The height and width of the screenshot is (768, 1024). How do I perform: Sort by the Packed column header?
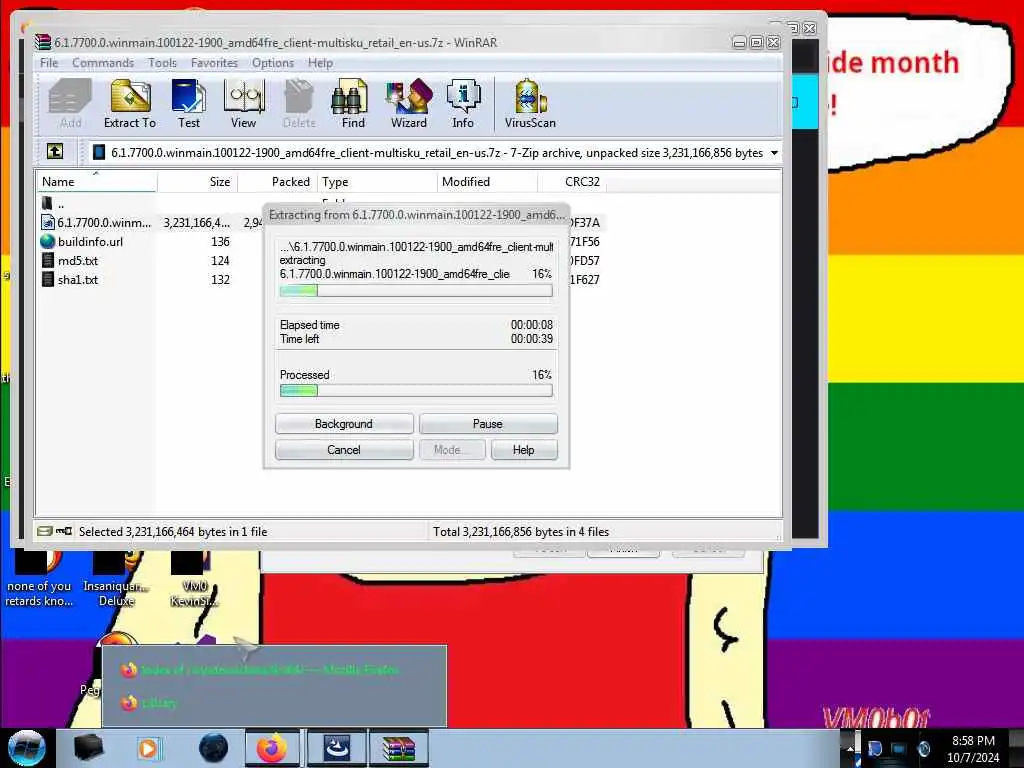coord(278,182)
